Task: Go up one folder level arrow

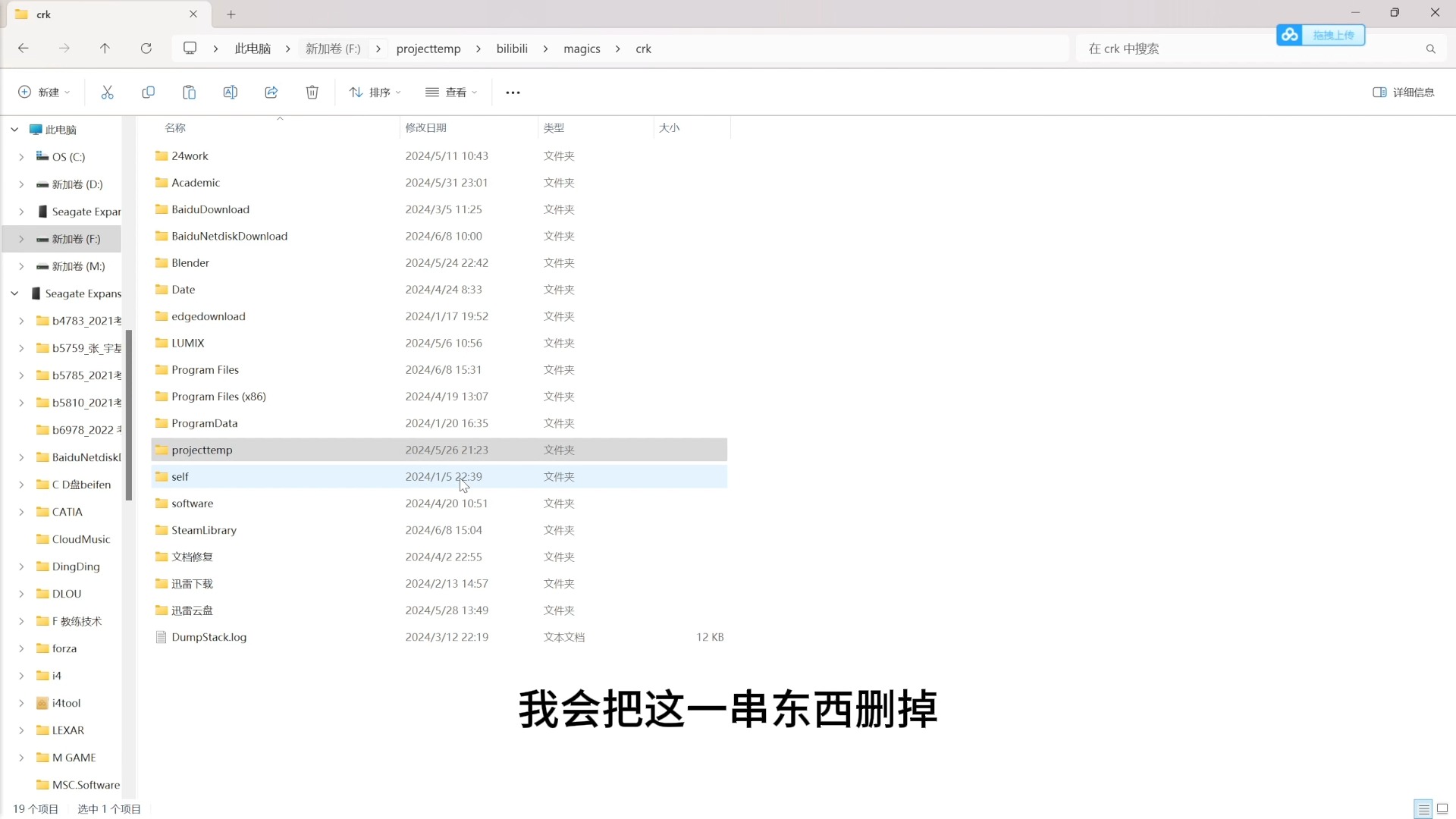Action: point(105,49)
